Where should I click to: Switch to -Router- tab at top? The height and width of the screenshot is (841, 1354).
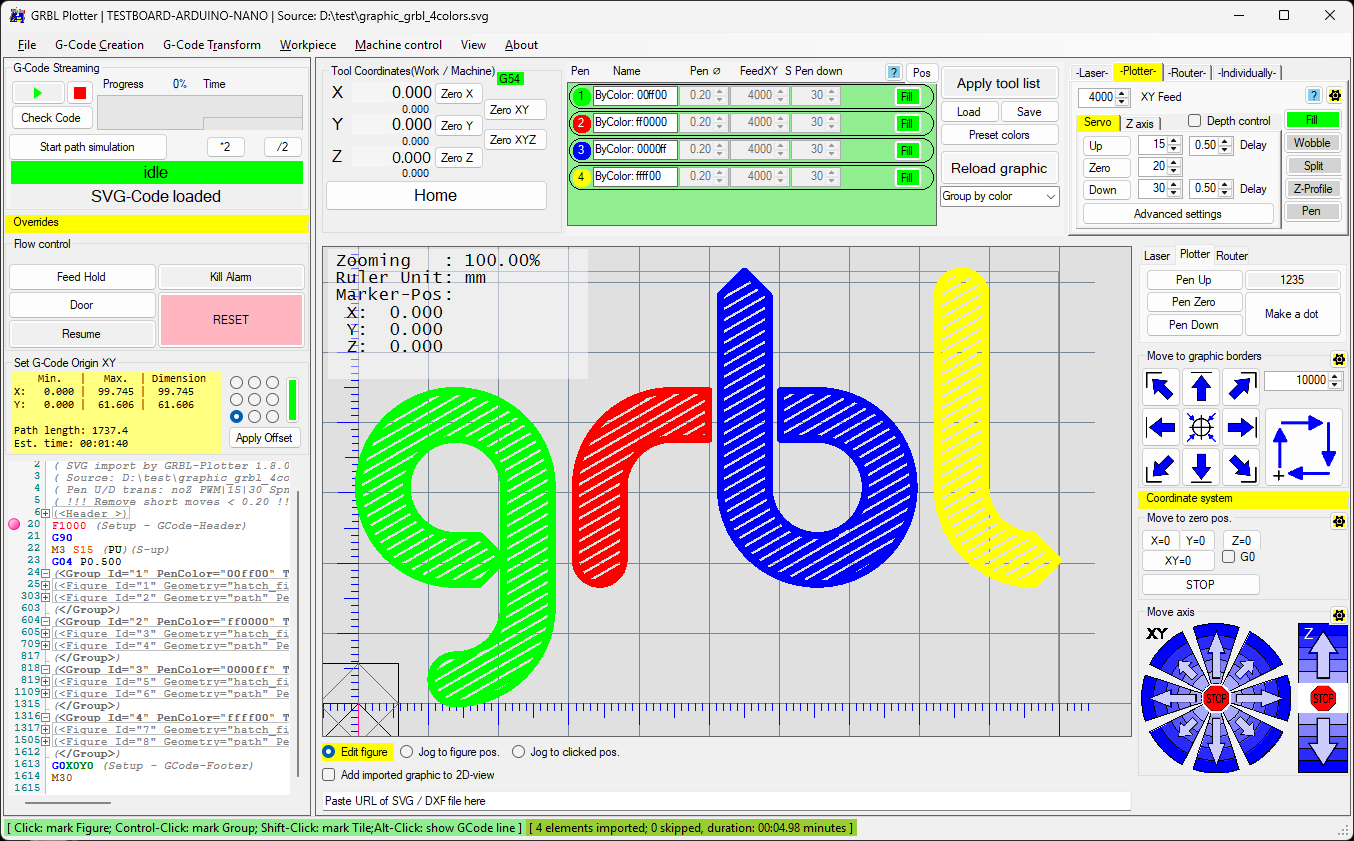[1188, 72]
